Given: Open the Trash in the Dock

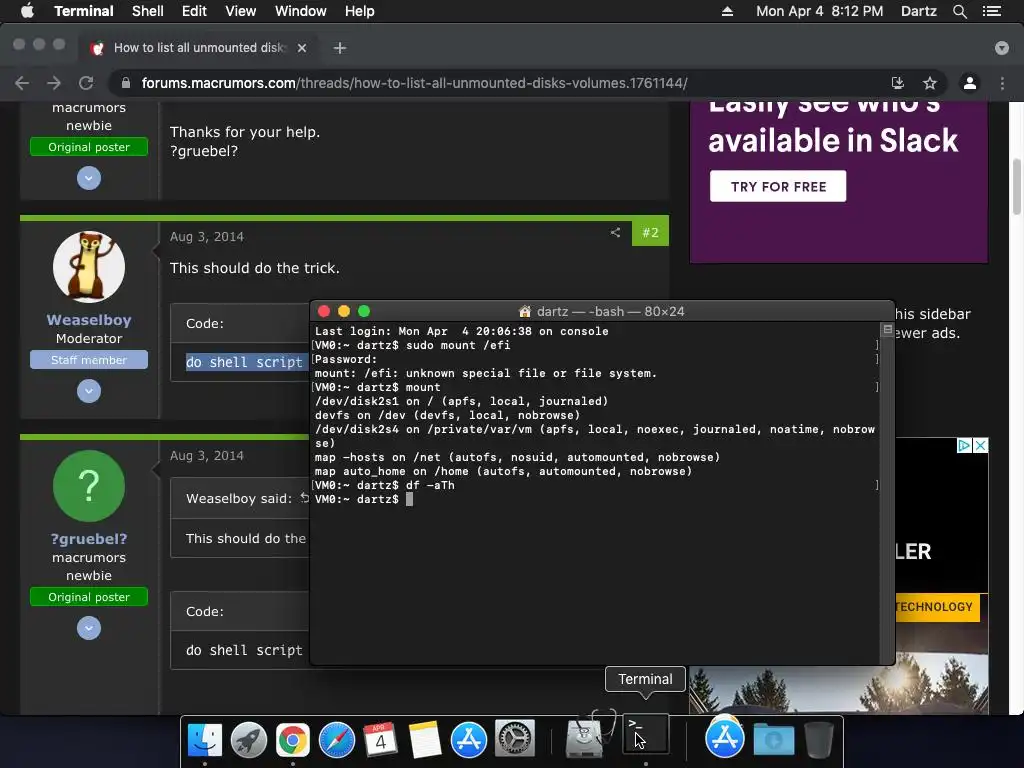Looking at the screenshot, I should click(819, 740).
